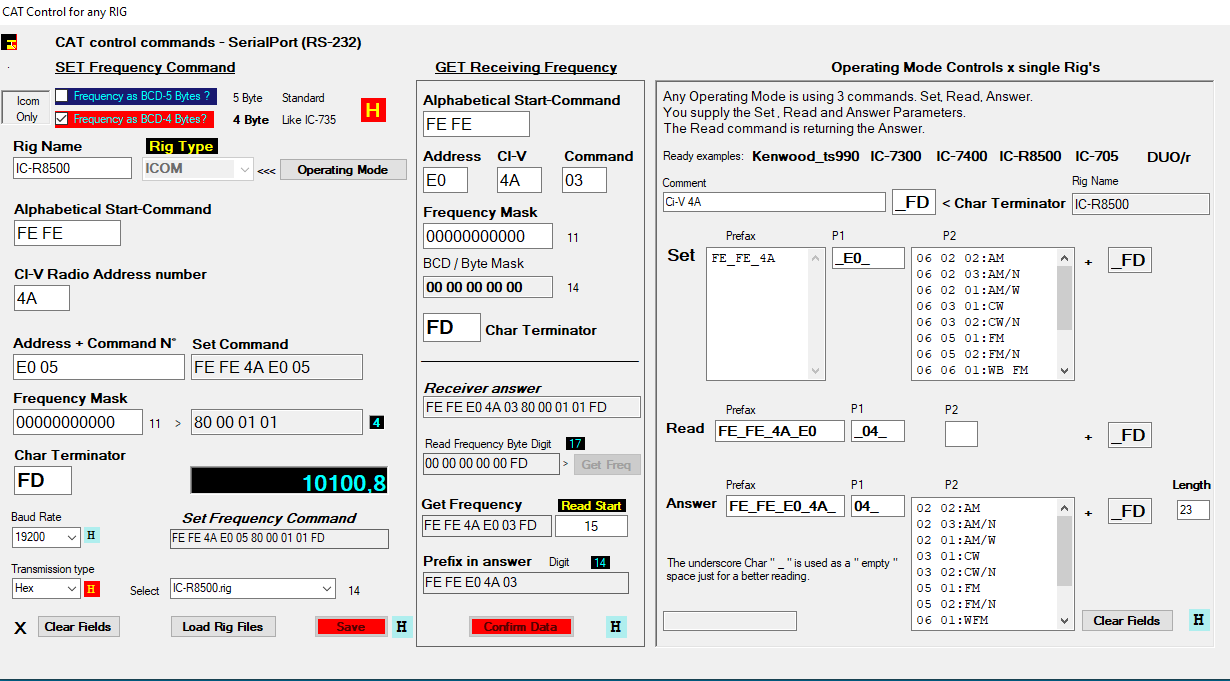Click the Read Start 15 field
Screen dimensions: 1230x681
(592, 526)
